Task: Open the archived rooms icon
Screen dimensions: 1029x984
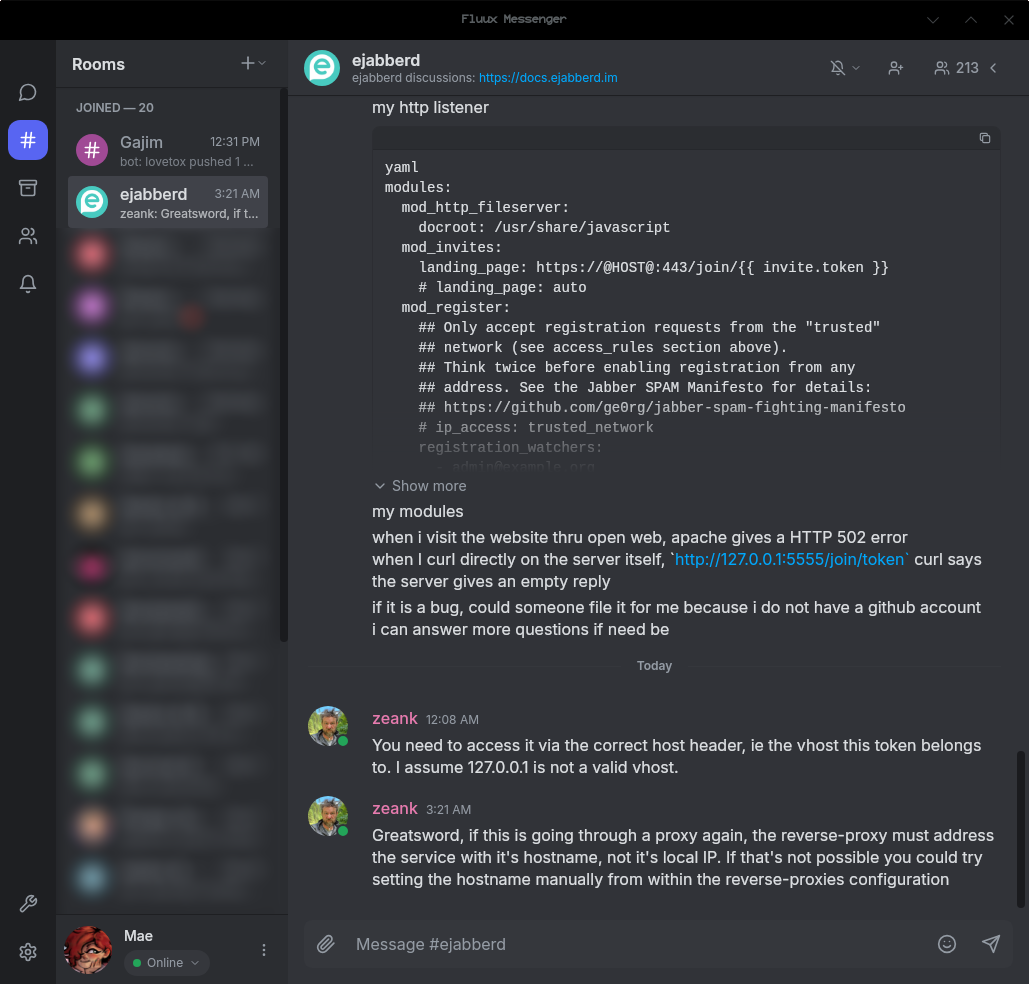Action: (x=27, y=188)
